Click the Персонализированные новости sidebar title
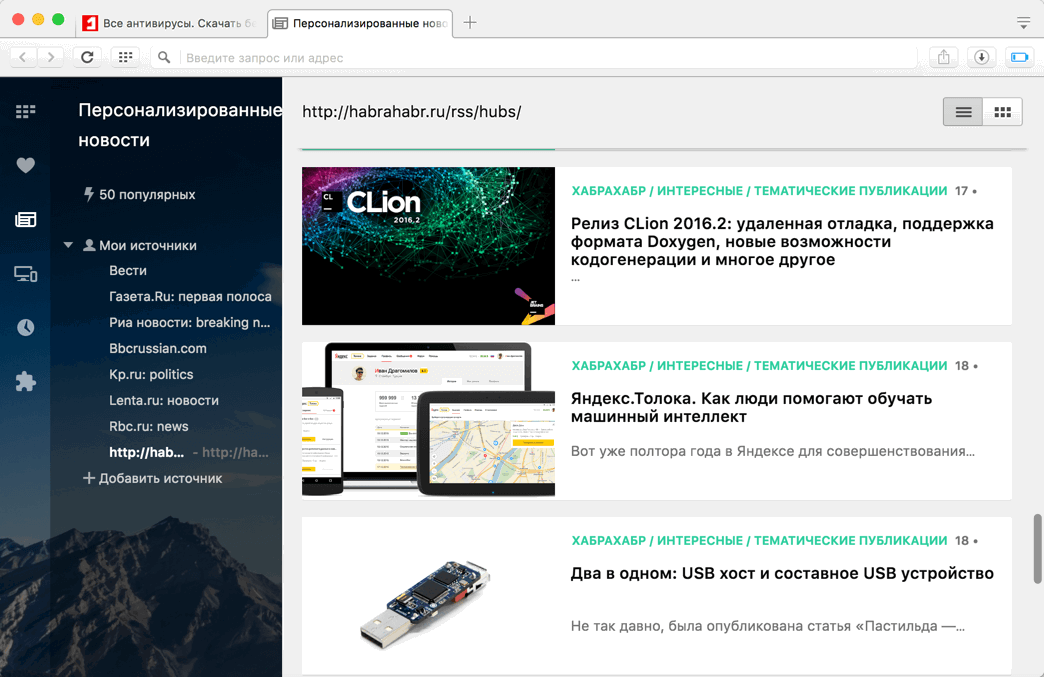 [x=180, y=125]
